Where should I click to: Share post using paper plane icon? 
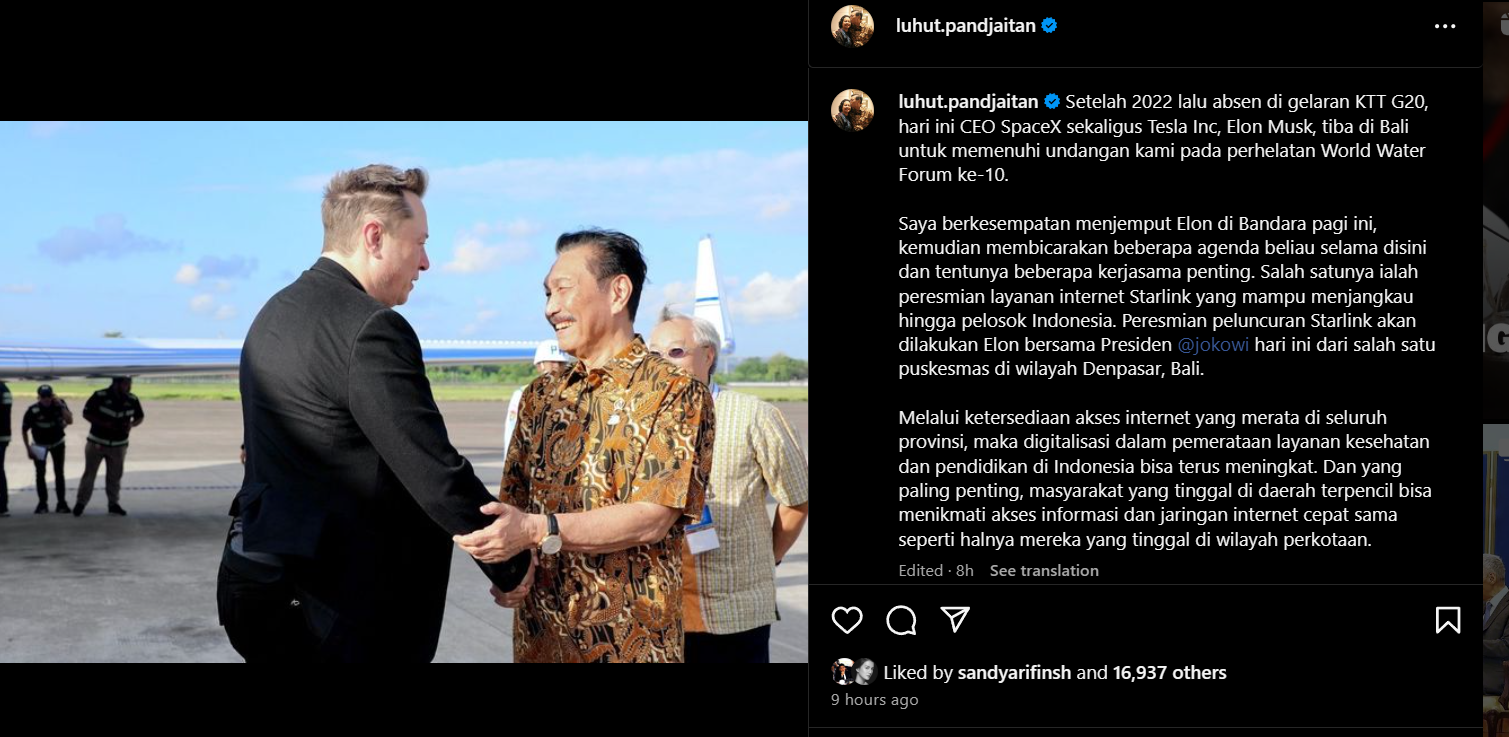(956, 620)
